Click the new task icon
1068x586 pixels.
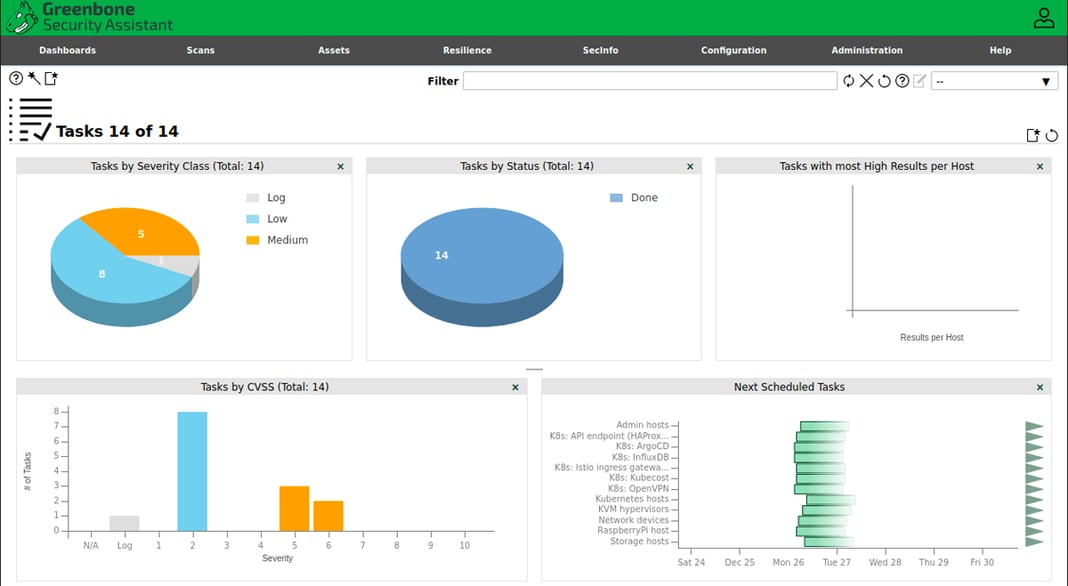coord(51,79)
